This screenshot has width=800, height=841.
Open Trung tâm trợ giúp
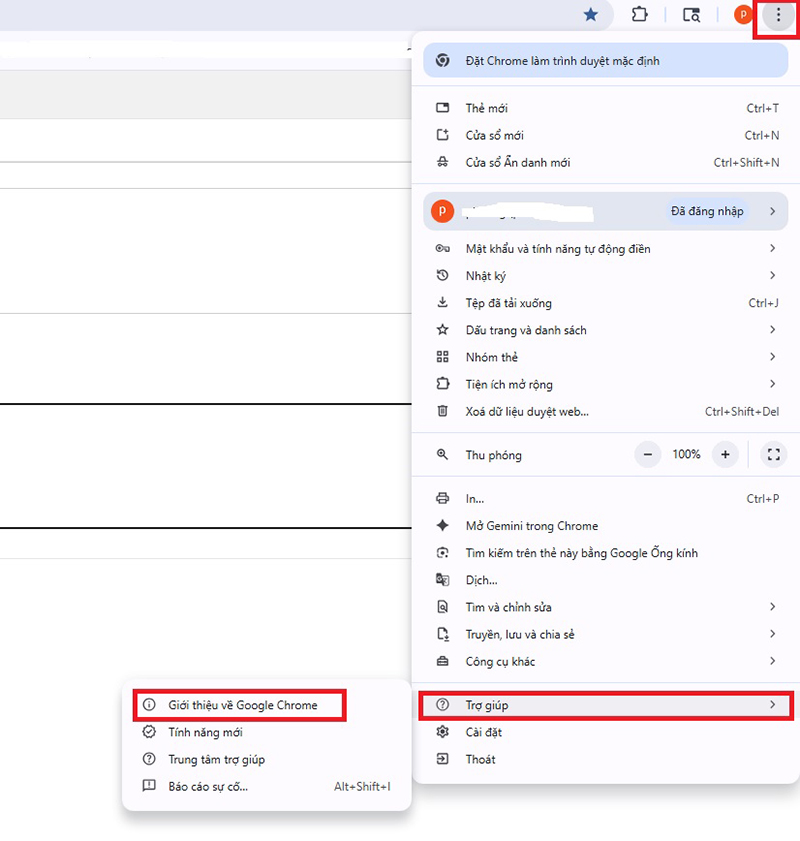click(x=266, y=759)
